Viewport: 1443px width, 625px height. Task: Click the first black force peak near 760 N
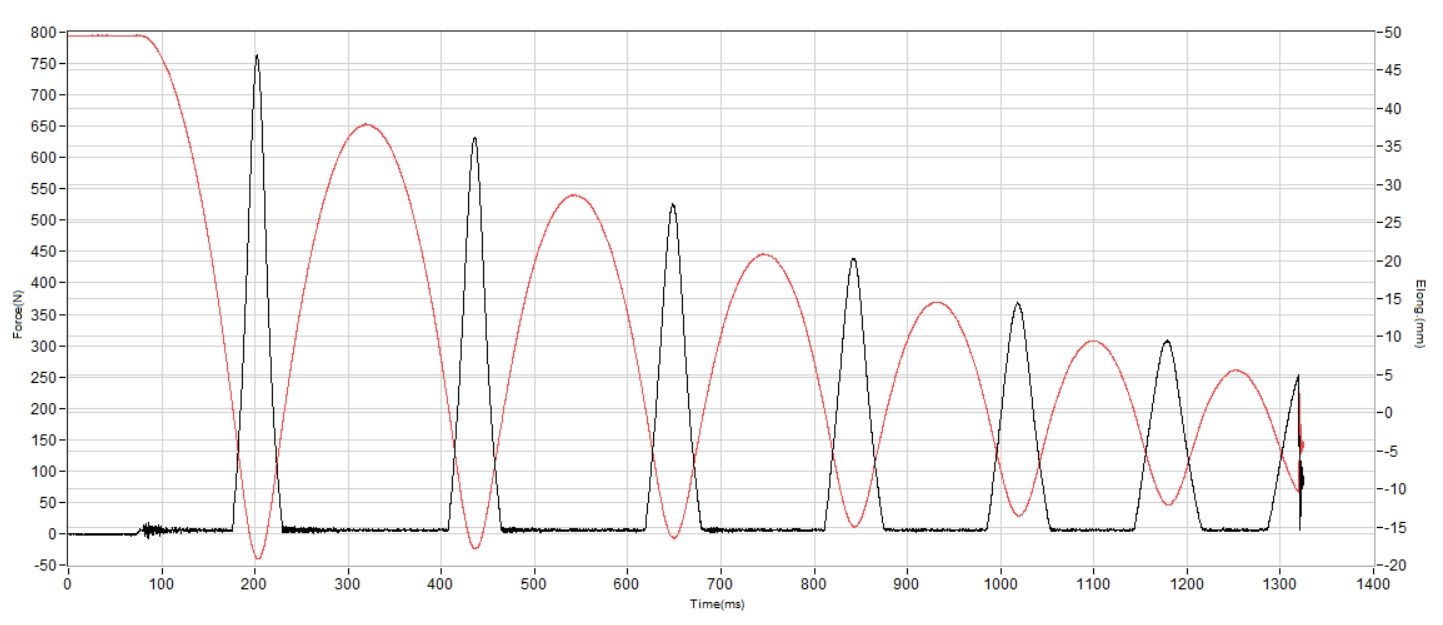point(257,56)
